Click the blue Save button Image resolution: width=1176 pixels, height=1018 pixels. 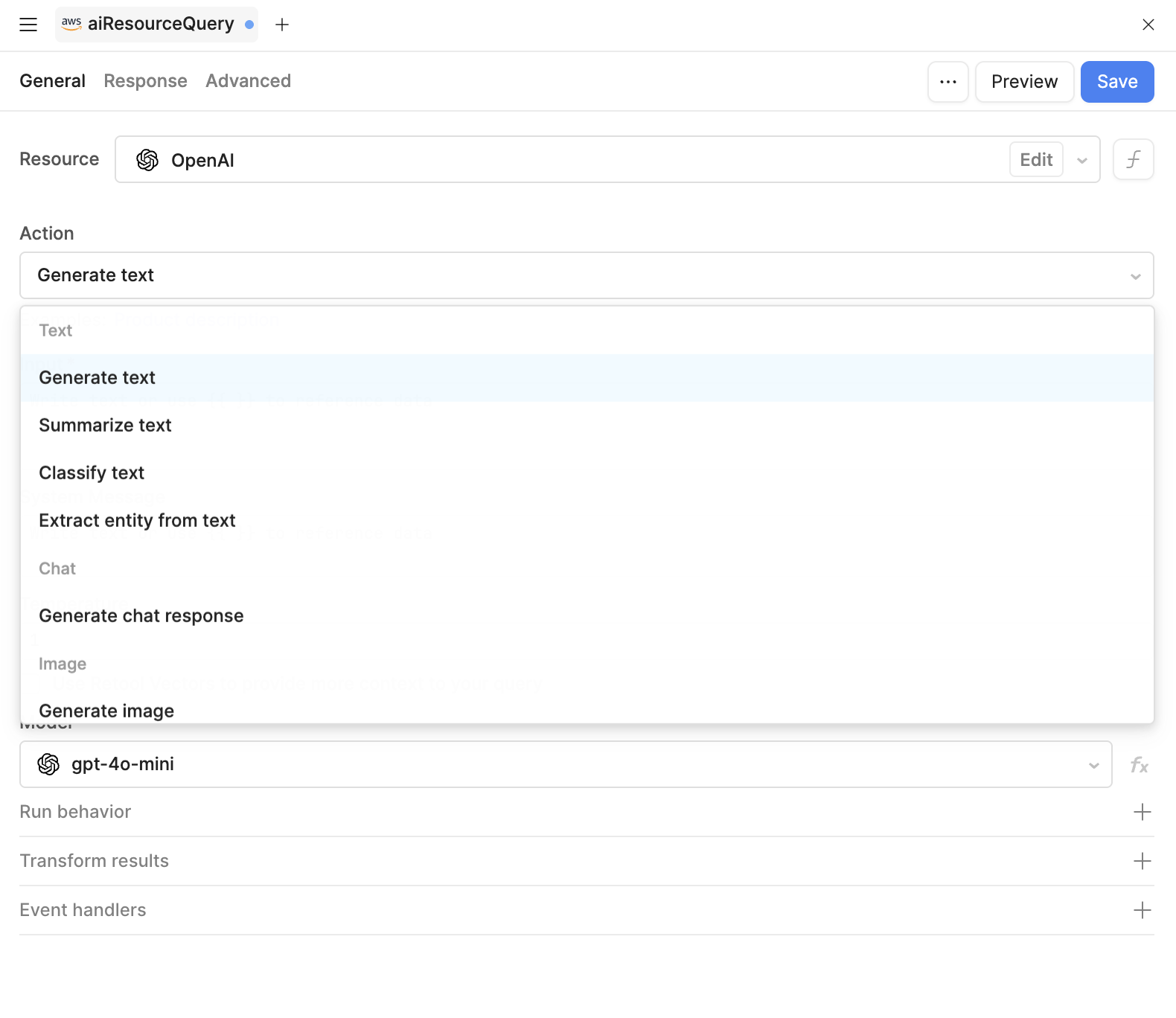[x=1117, y=82]
